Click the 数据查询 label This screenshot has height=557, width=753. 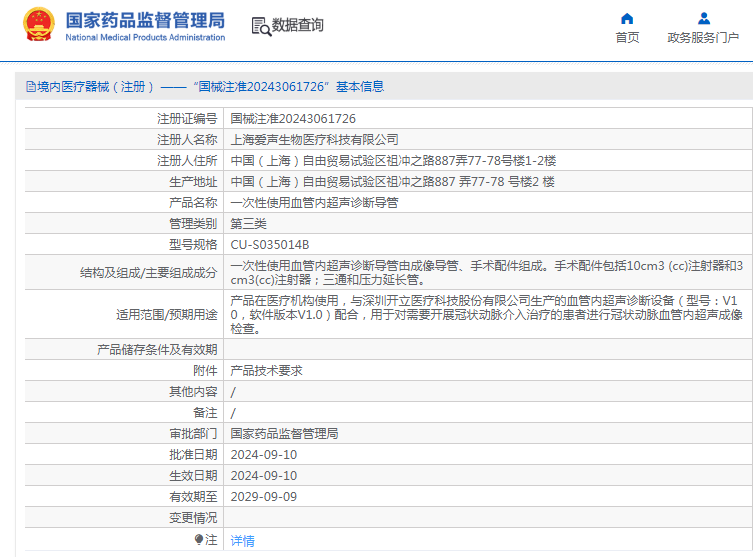pyautogui.click(x=298, y=25)
